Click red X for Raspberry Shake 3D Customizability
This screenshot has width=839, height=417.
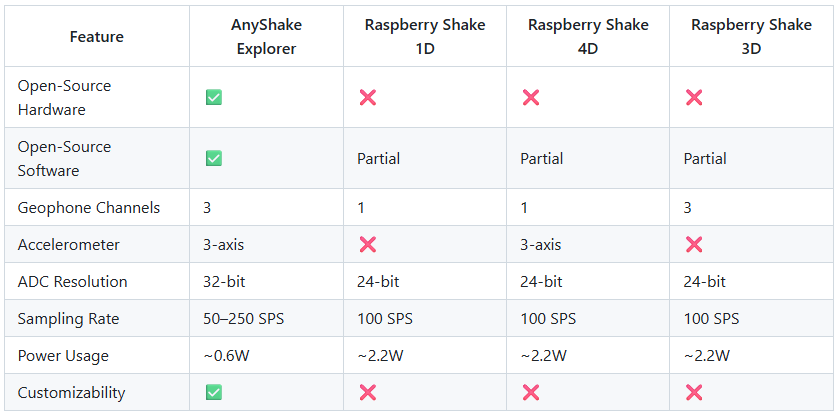tap(694, 392)
